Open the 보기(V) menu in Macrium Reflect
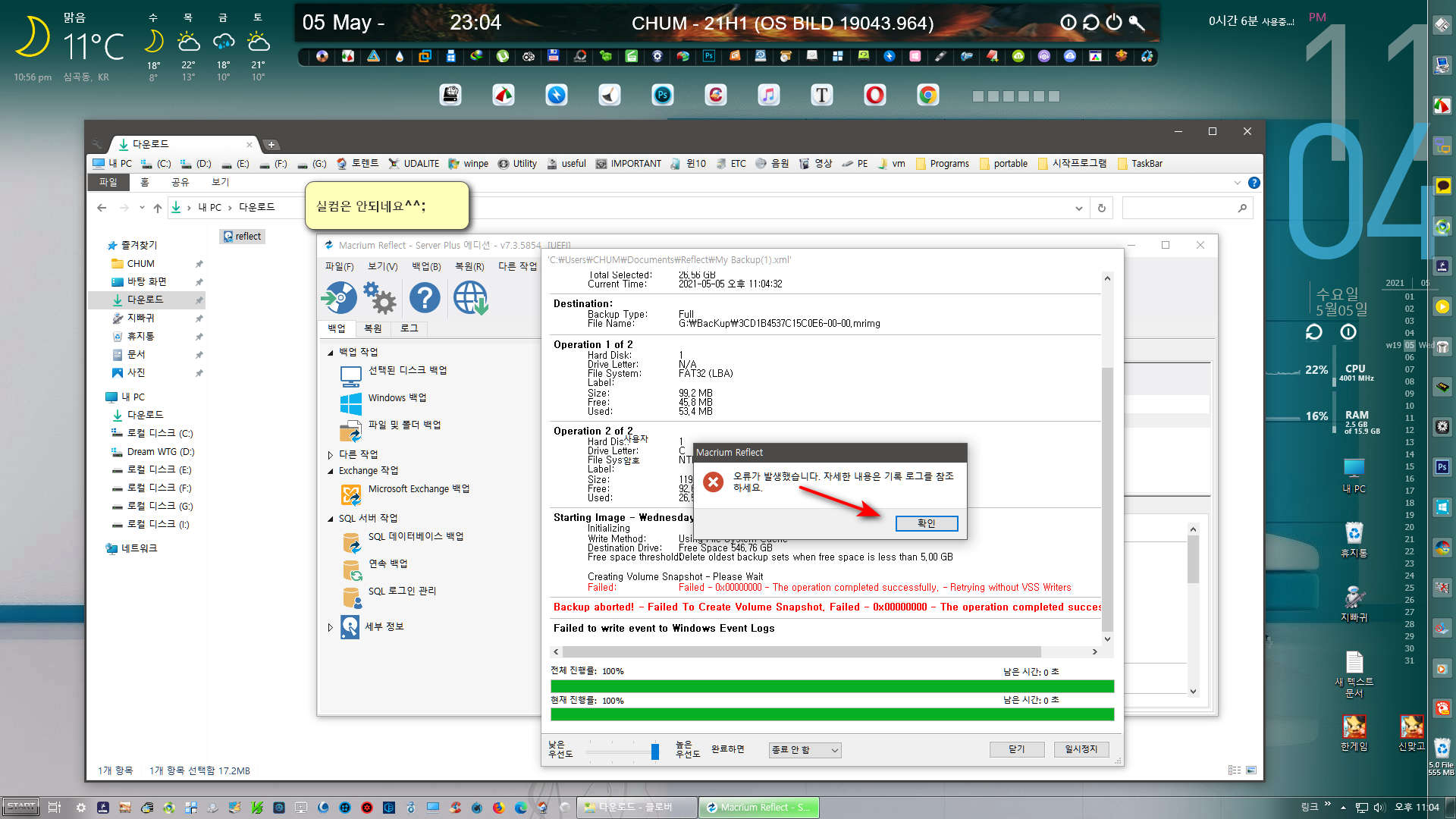Image resolution: width=1456 pixels, height=819 pixels. click(382, 266)
